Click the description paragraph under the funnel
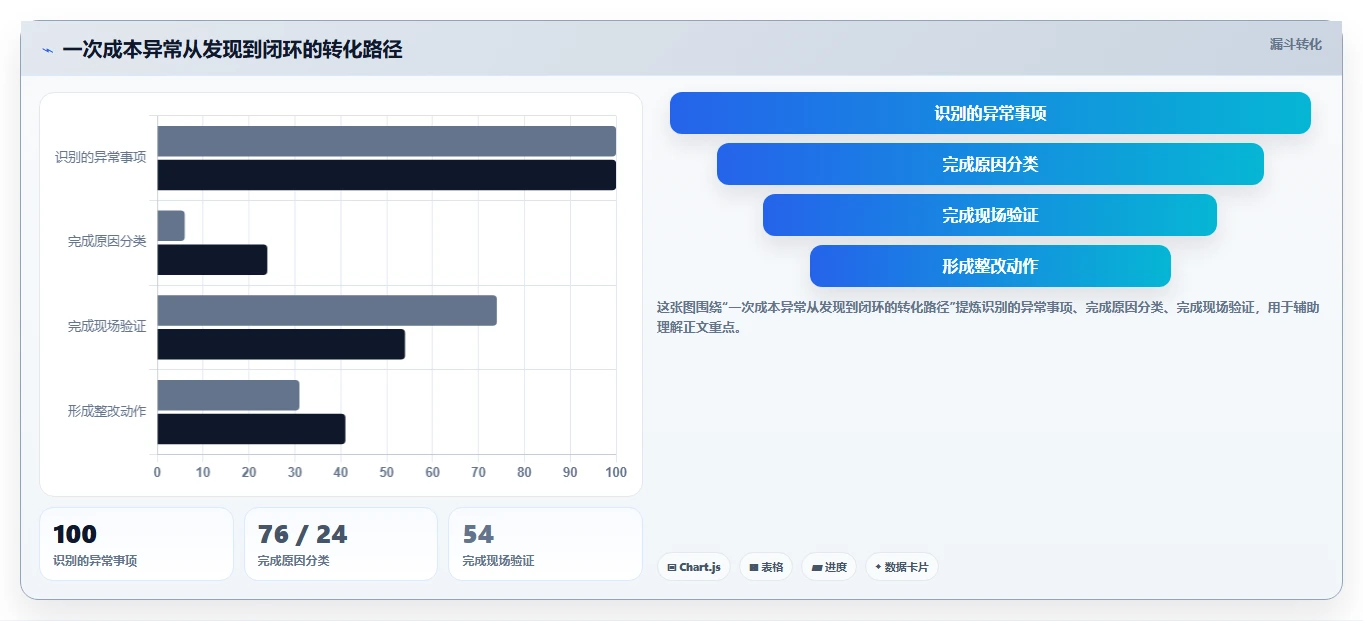Screen dimensions: 1363x621 (988, 317)
